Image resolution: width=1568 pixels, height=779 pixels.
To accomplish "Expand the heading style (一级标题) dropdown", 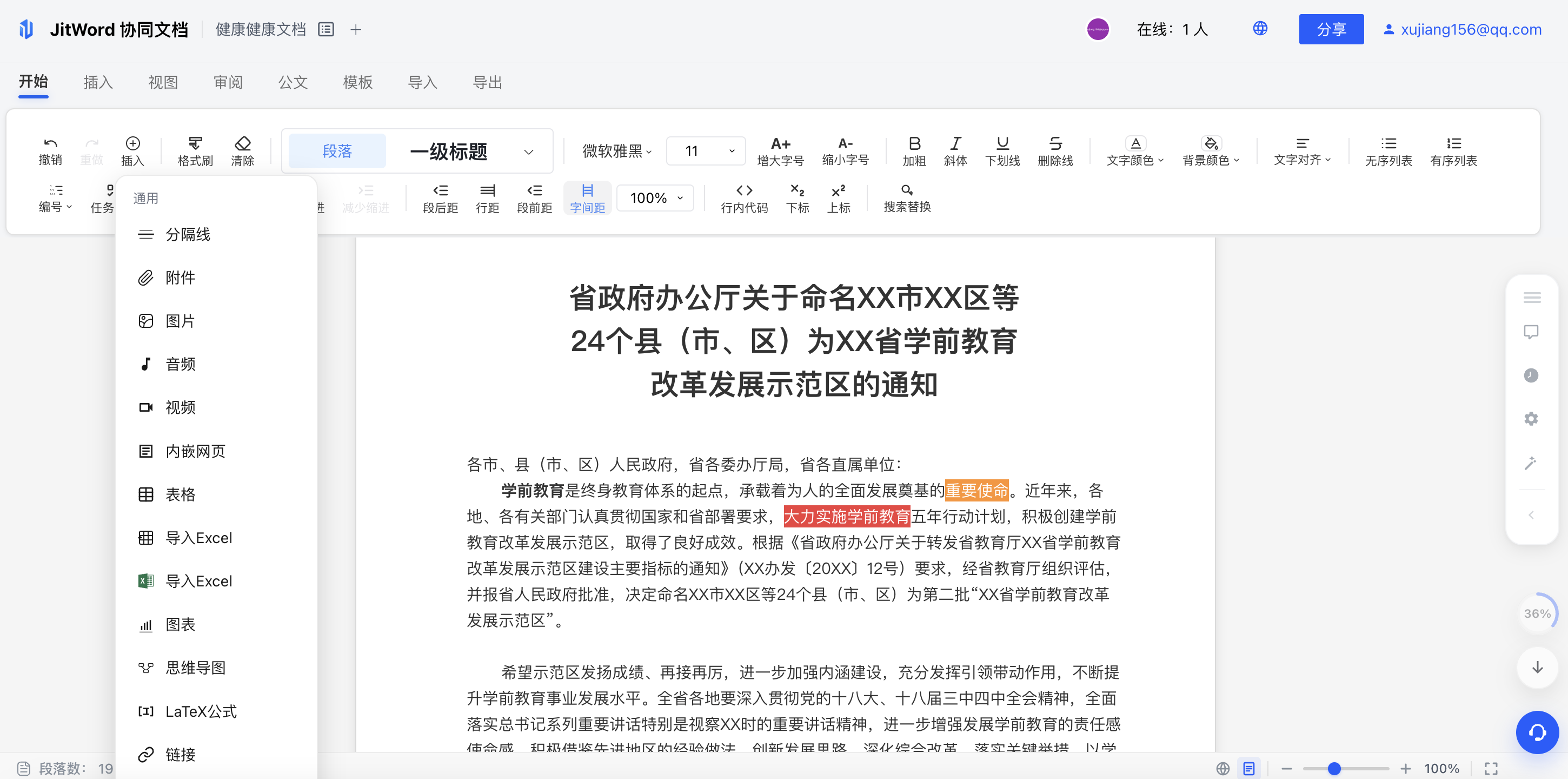I will click(528, 151).
